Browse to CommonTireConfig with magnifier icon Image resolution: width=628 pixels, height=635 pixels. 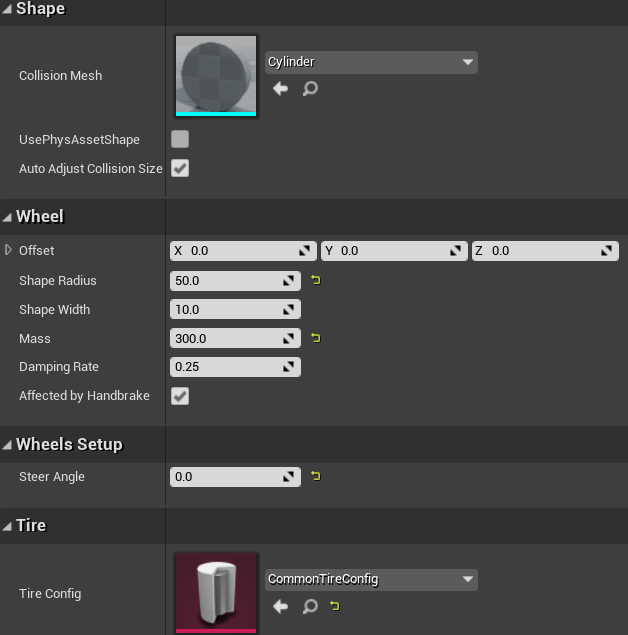click(310, 606)
